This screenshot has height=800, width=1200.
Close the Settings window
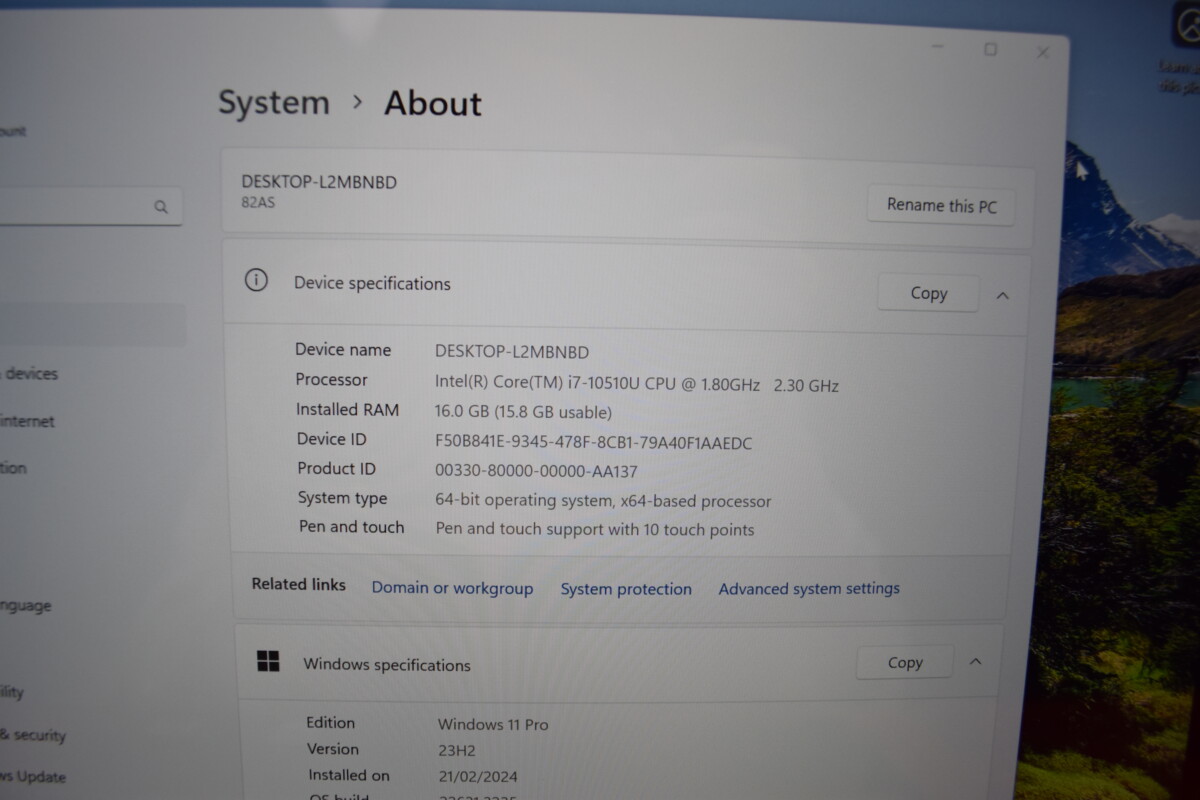tap(1042, 52)
